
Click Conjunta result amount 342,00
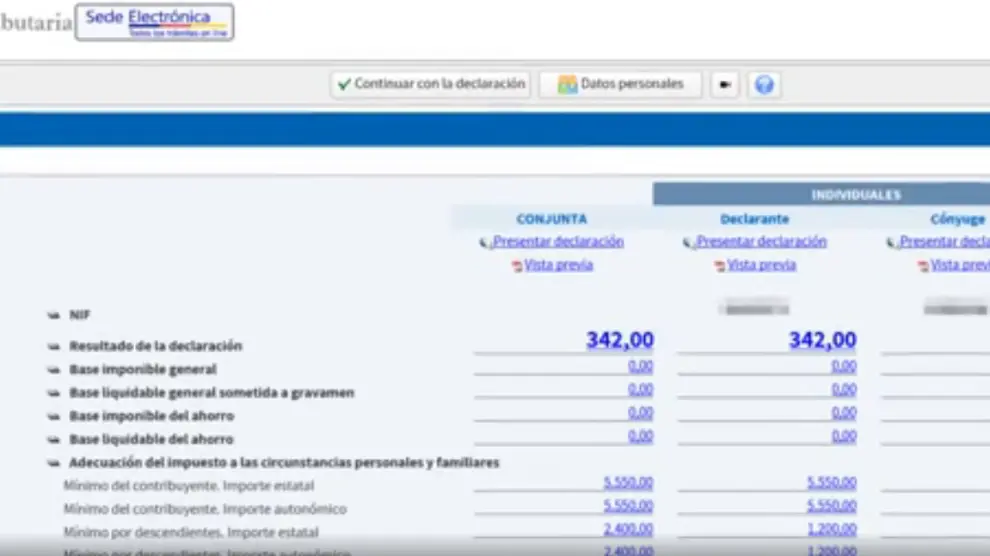pos(619,341)
